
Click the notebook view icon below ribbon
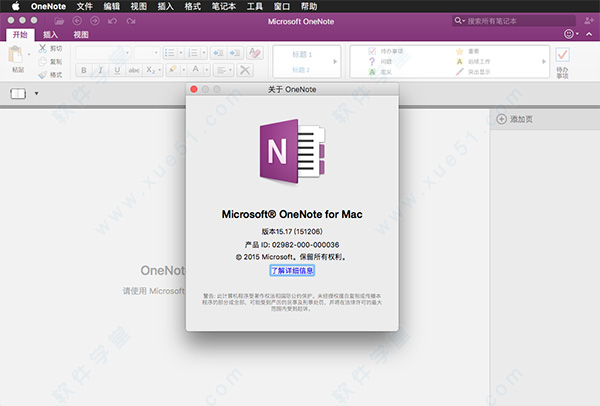point(18,93)
